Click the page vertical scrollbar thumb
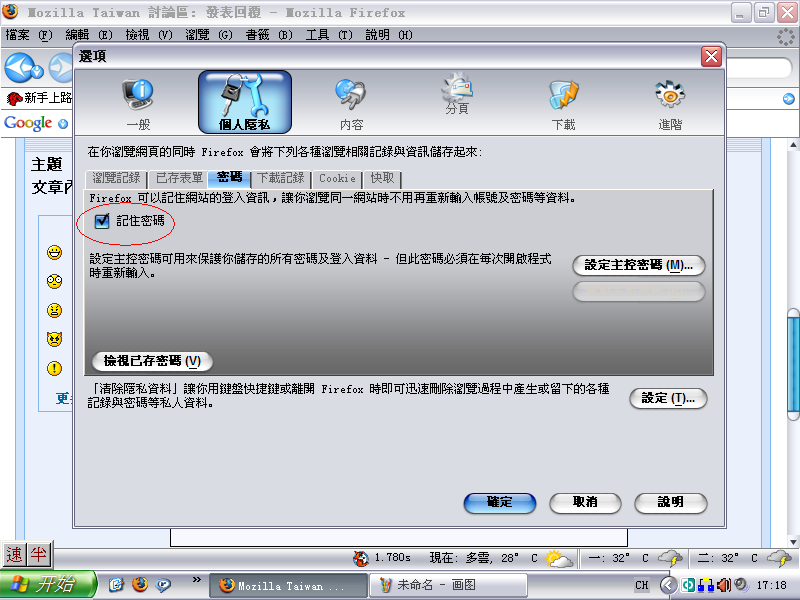The image size is (800, 600). pyautogui.click(x=793, y=364)
